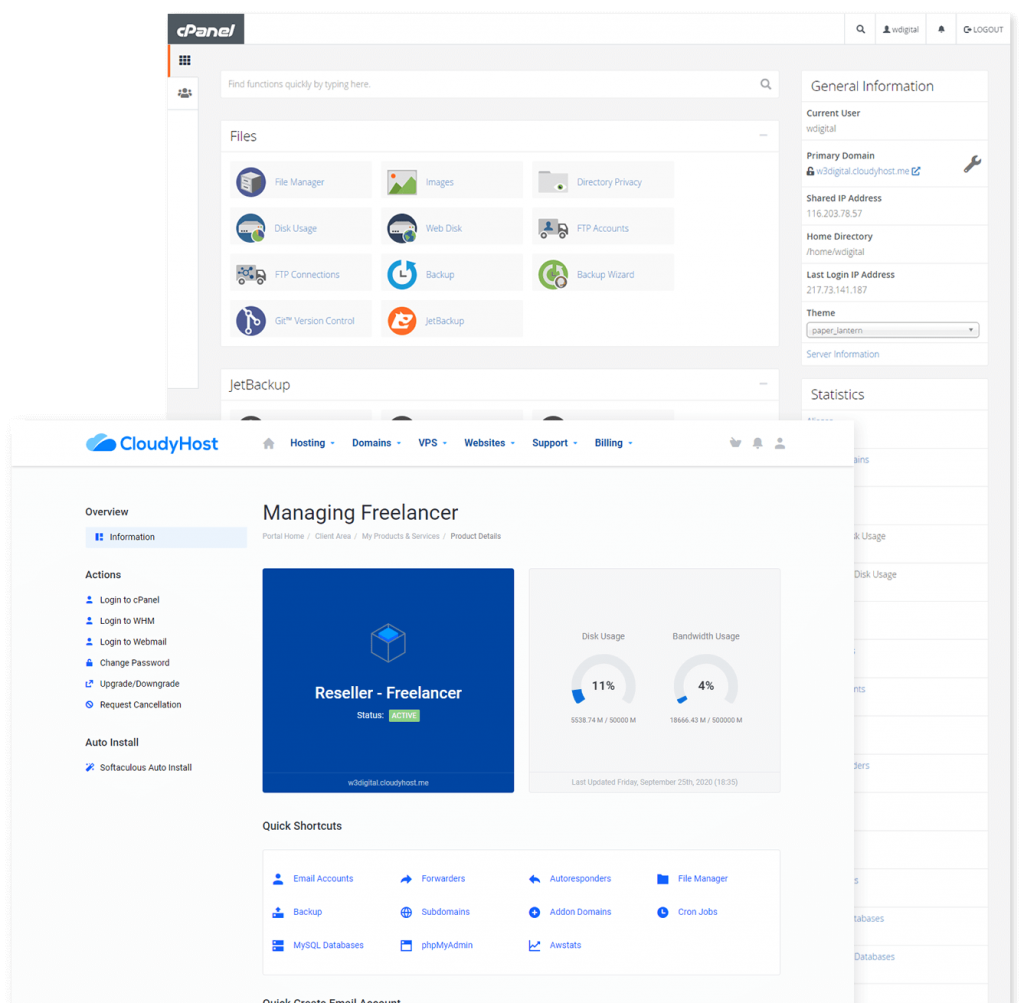The width and height of the screenshot is (1024, 1003).
Task: Open the CloudyHost shopping cart icon
Action: 735,443
